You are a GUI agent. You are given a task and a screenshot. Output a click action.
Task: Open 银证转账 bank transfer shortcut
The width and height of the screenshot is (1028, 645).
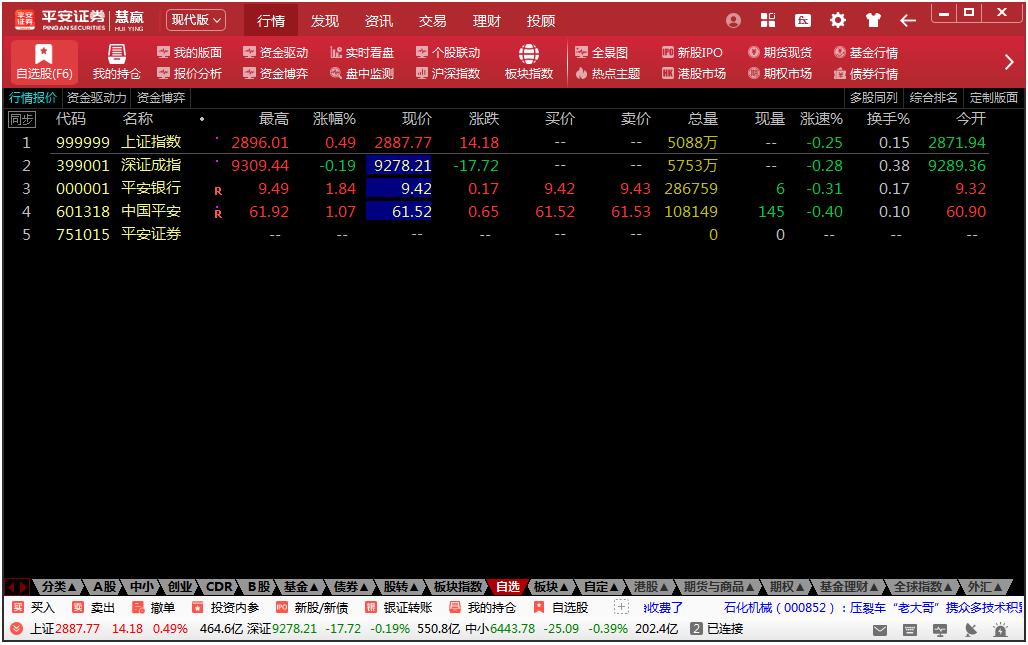pos(399,608)
